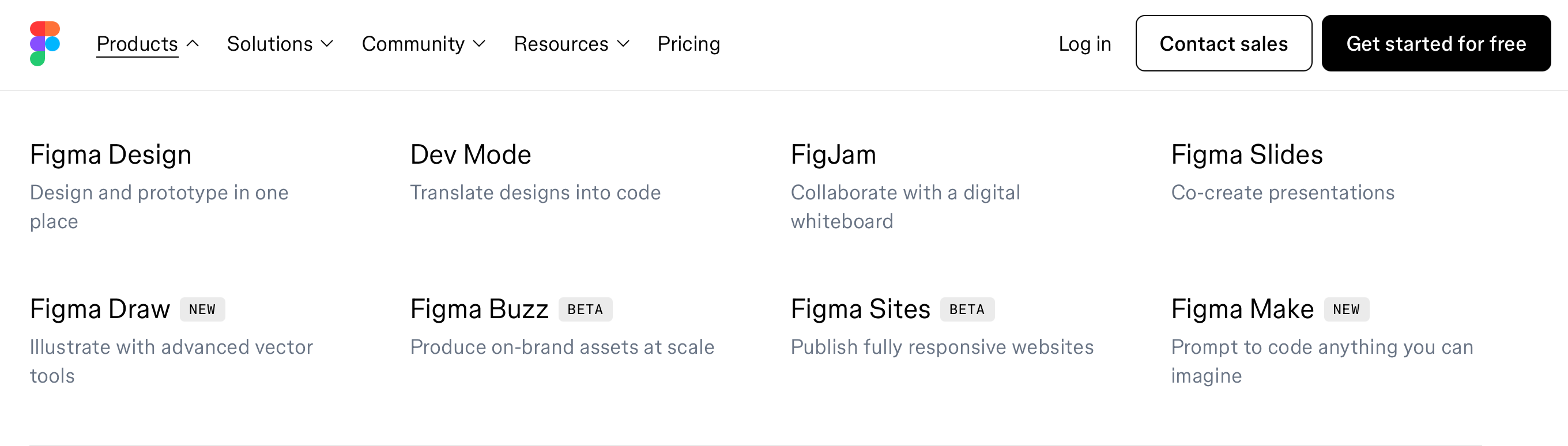Open the Figma Sites product
The image size is (1568, 446).
tap(860, 309)
